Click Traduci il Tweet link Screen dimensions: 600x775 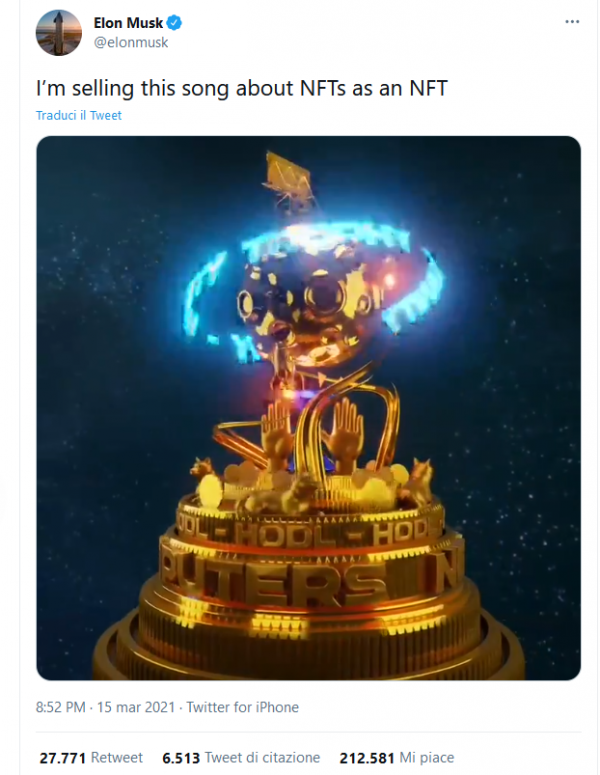(x=79, y=115)
